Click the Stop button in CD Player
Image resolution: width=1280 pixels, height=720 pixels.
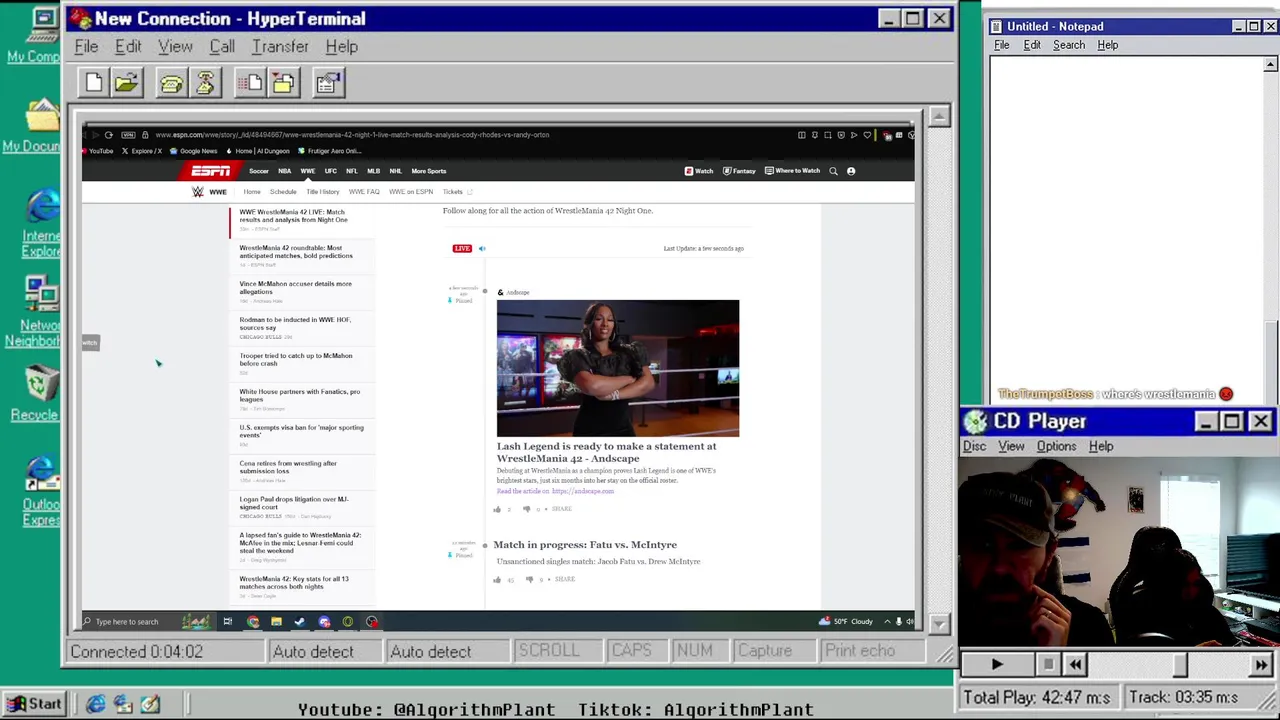point(1047,664)
